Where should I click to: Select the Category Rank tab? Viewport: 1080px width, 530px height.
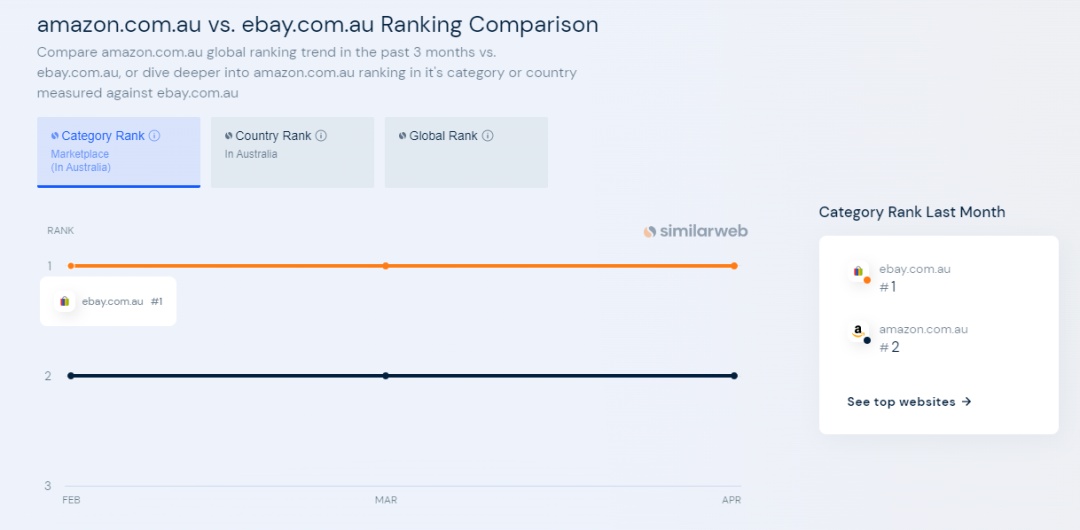tap(118, 152)
